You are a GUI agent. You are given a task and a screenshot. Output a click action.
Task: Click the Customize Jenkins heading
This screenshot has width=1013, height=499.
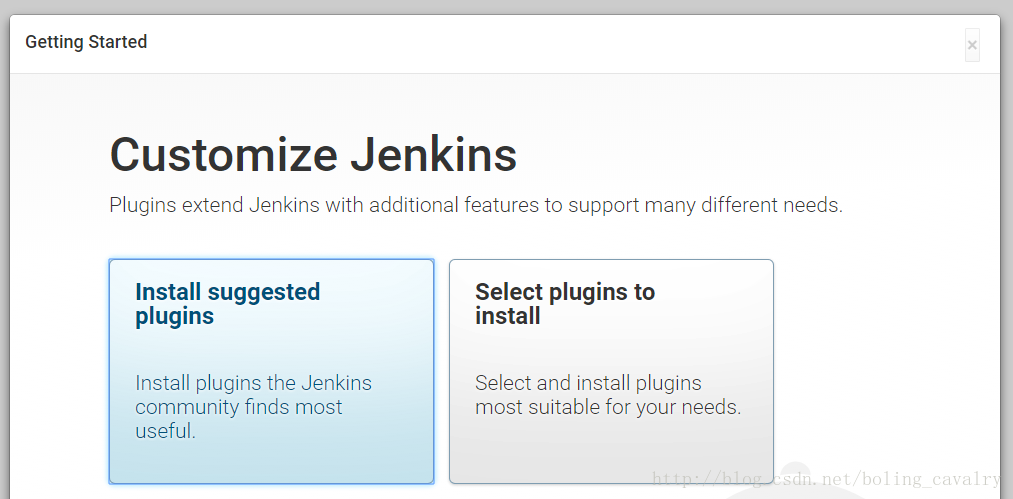[x=313, y=154]
